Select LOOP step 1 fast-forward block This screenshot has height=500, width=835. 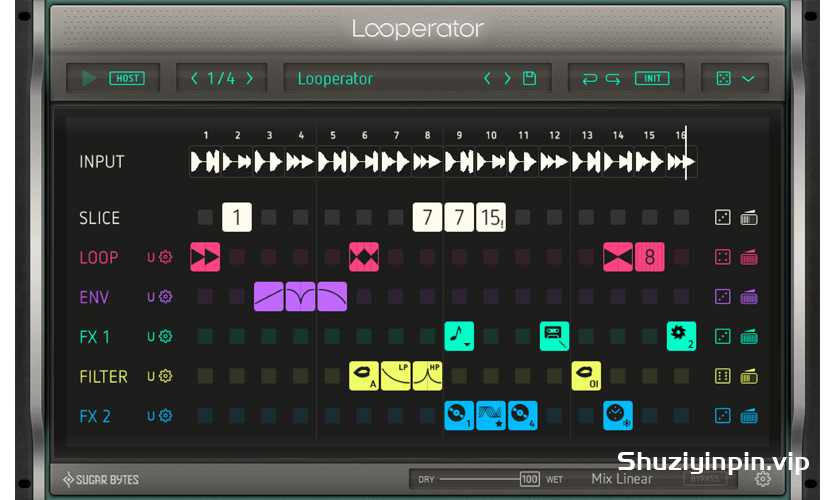[x=205, y=257]
